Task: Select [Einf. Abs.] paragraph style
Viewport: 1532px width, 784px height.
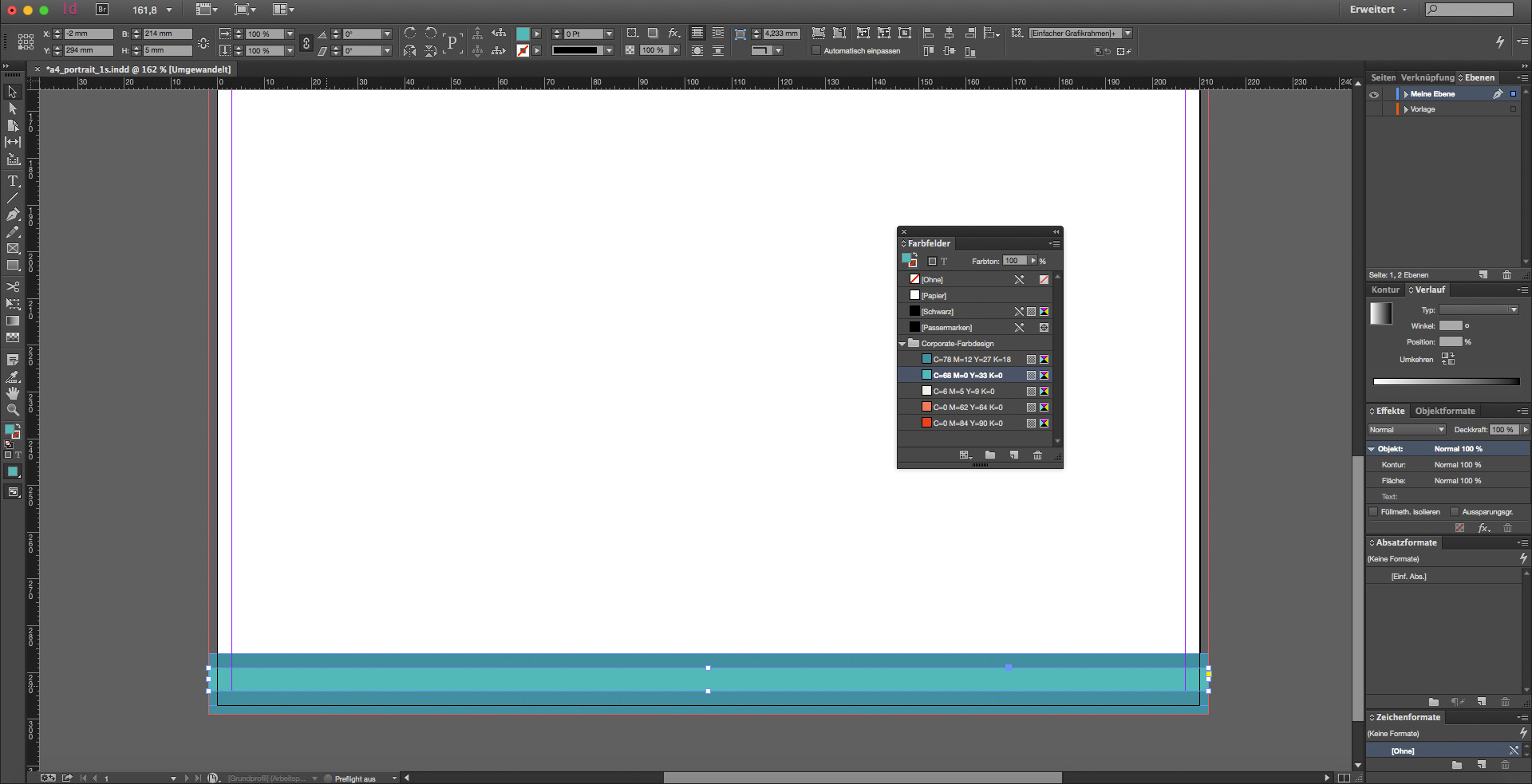Action: click(1408, 577)
